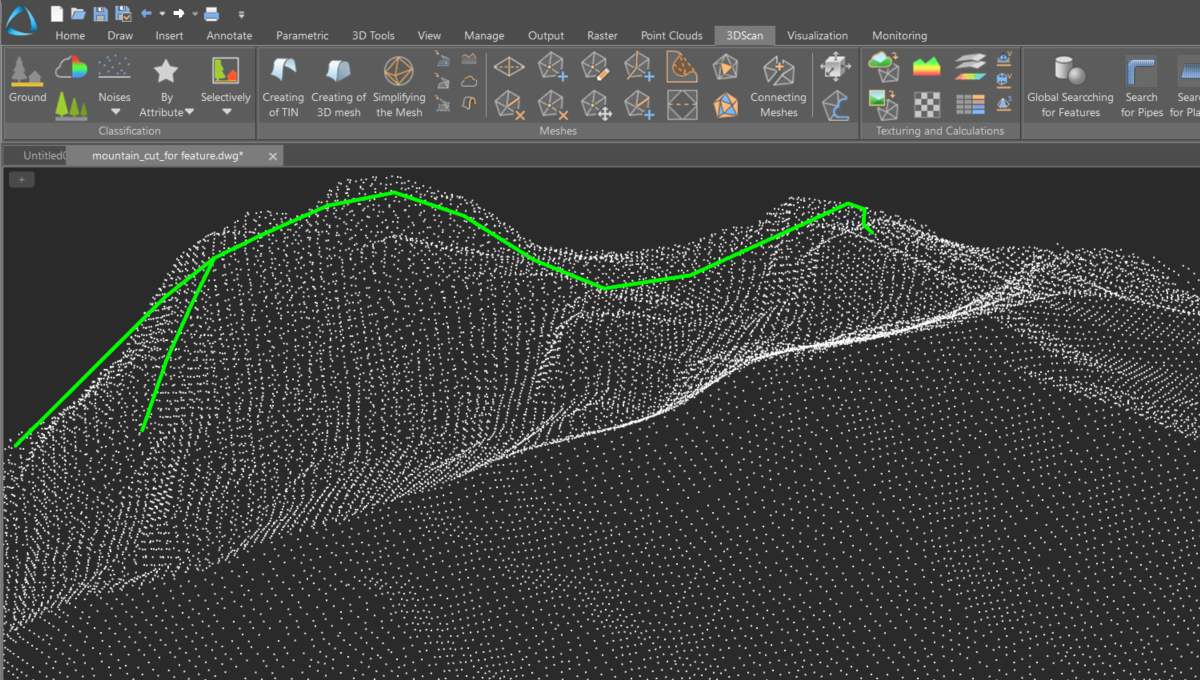Expand the Selectively classification dropdown
This screenshot has width=1200, height=680.
point(225,112)
